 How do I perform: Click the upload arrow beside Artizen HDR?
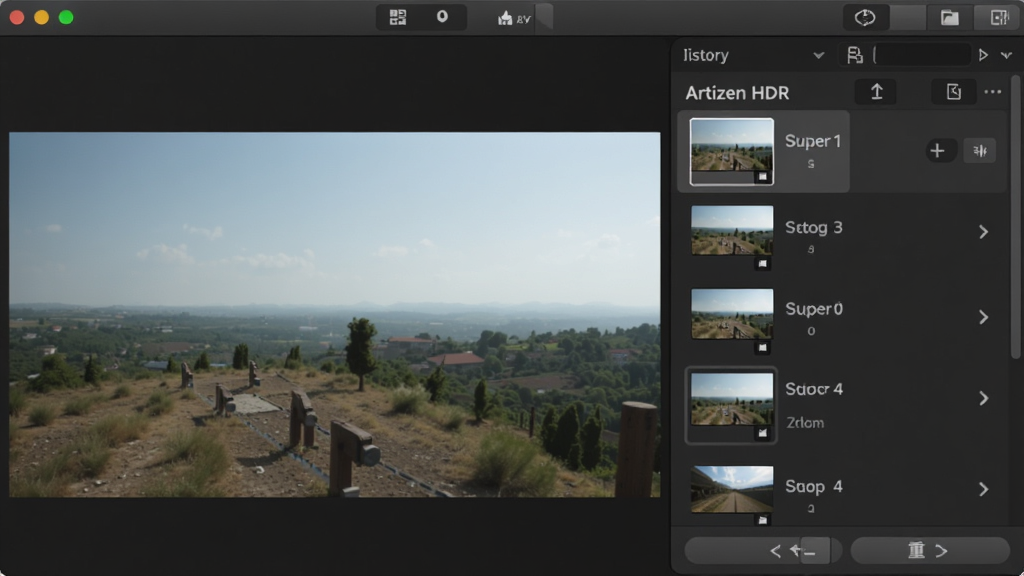pyautogui.click(x=876, y=92)
